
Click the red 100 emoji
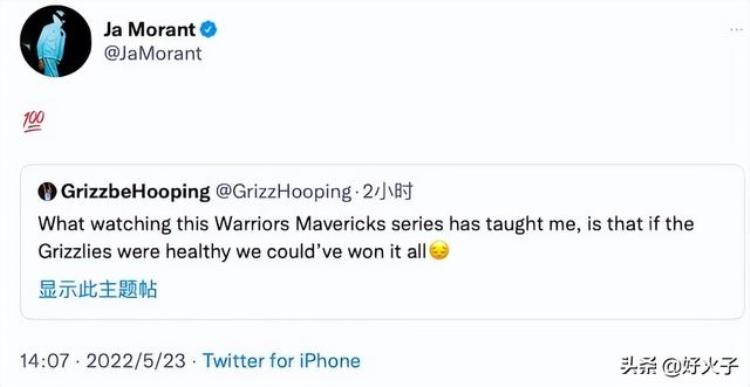[33, 121]
